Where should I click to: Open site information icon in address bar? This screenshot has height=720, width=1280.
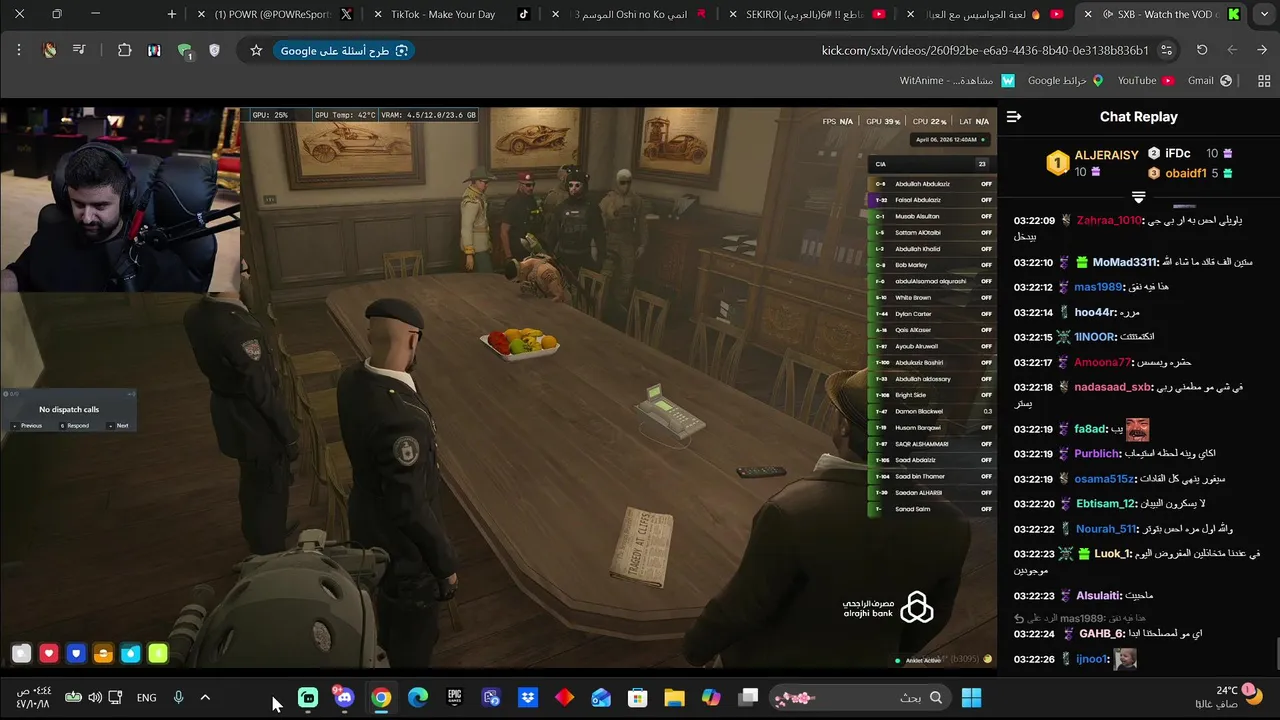pyautogui.click(x=1167, y=50)
